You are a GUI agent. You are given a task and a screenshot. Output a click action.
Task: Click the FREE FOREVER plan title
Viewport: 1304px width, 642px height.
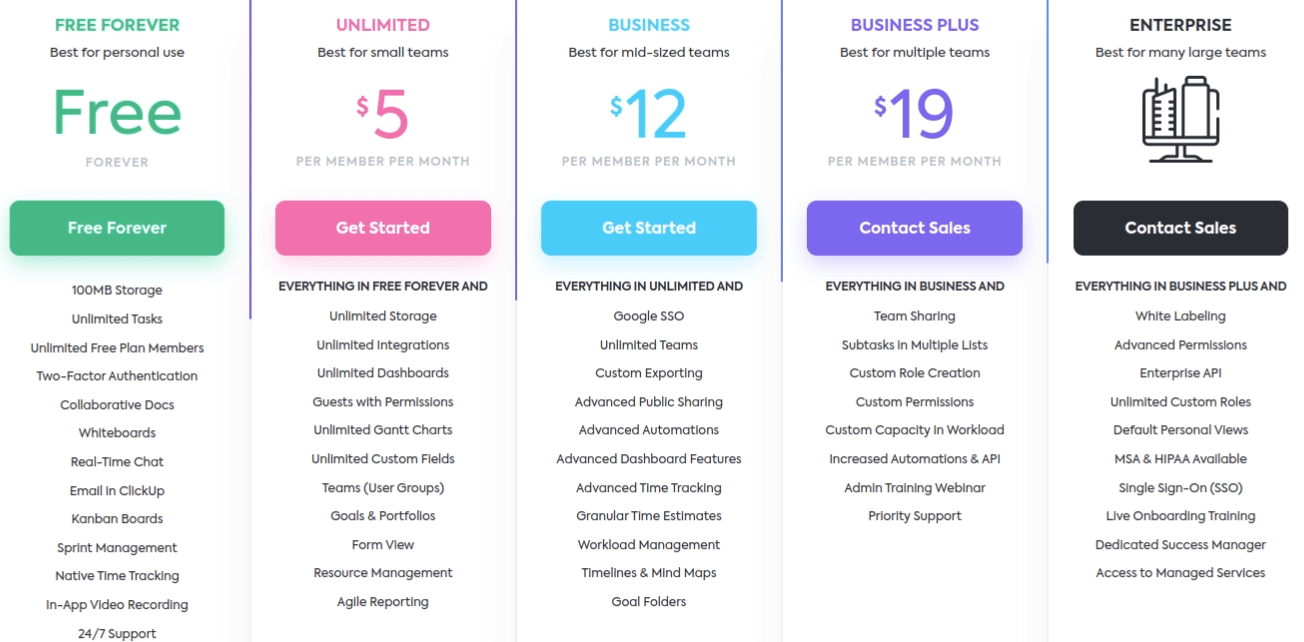(x=117, y=25)
